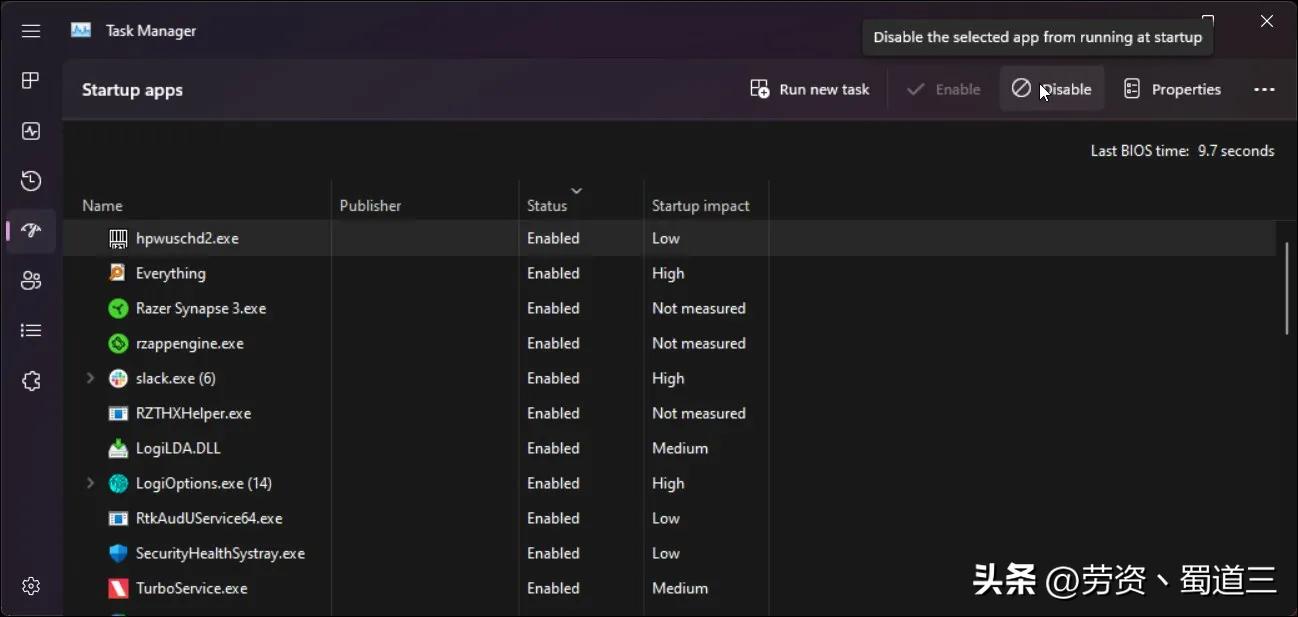Select the Everything startup entry
Screen dimensions: 1298x617
point(171,273)
